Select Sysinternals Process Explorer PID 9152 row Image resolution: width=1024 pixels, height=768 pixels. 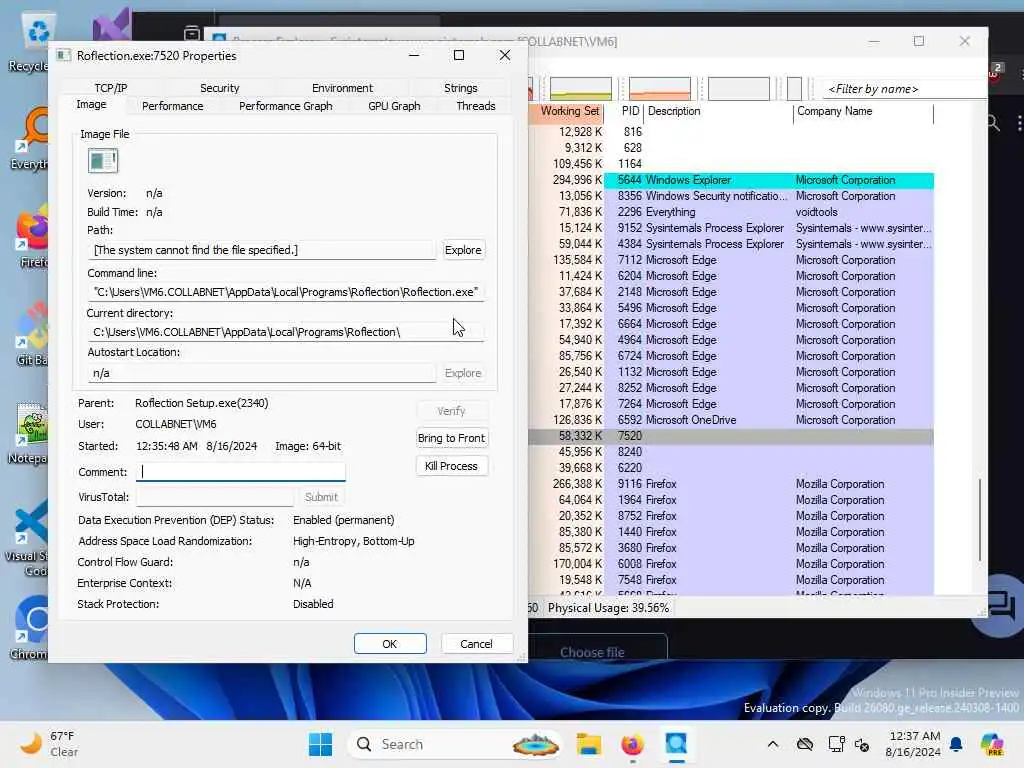pyautogui.click(x=731, y=228)
